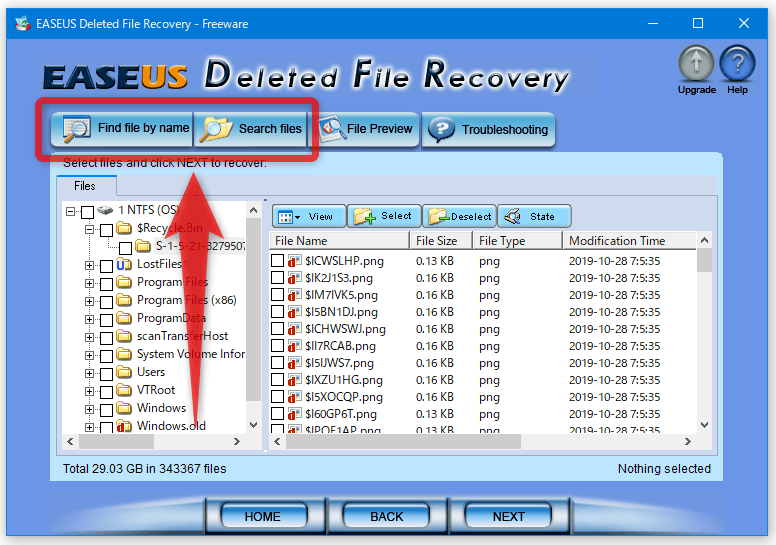Click the System Volume Information folder icon
The height and width of the screenshot is (545, 776).
coord(124,353)
